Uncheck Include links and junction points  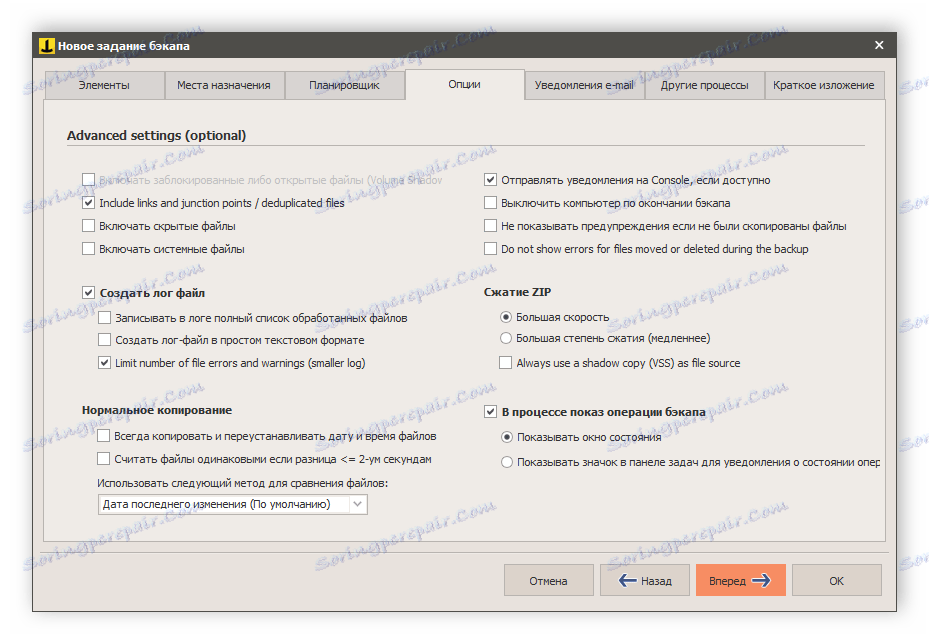(88, 203)
